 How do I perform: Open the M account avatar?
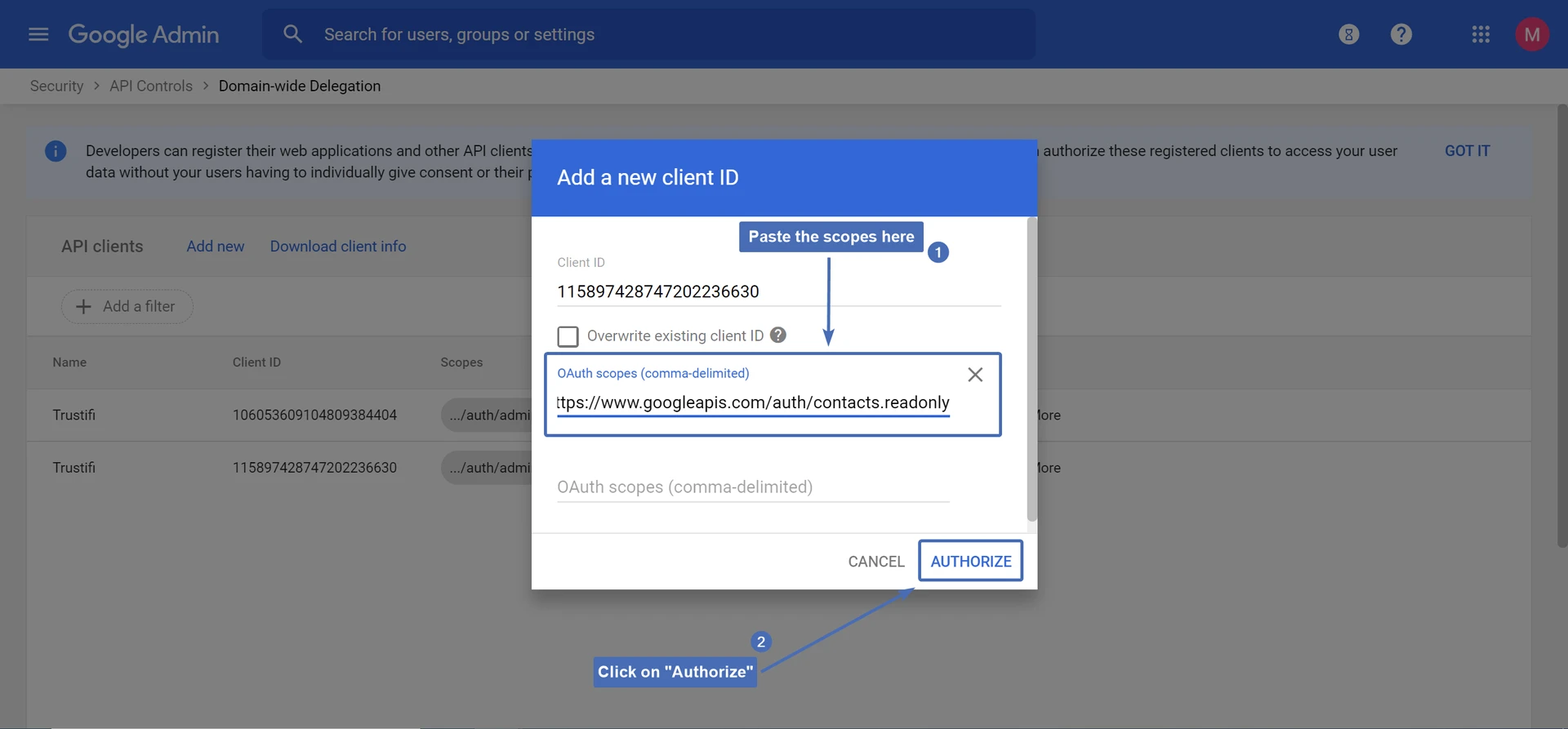click(1531, 34)
